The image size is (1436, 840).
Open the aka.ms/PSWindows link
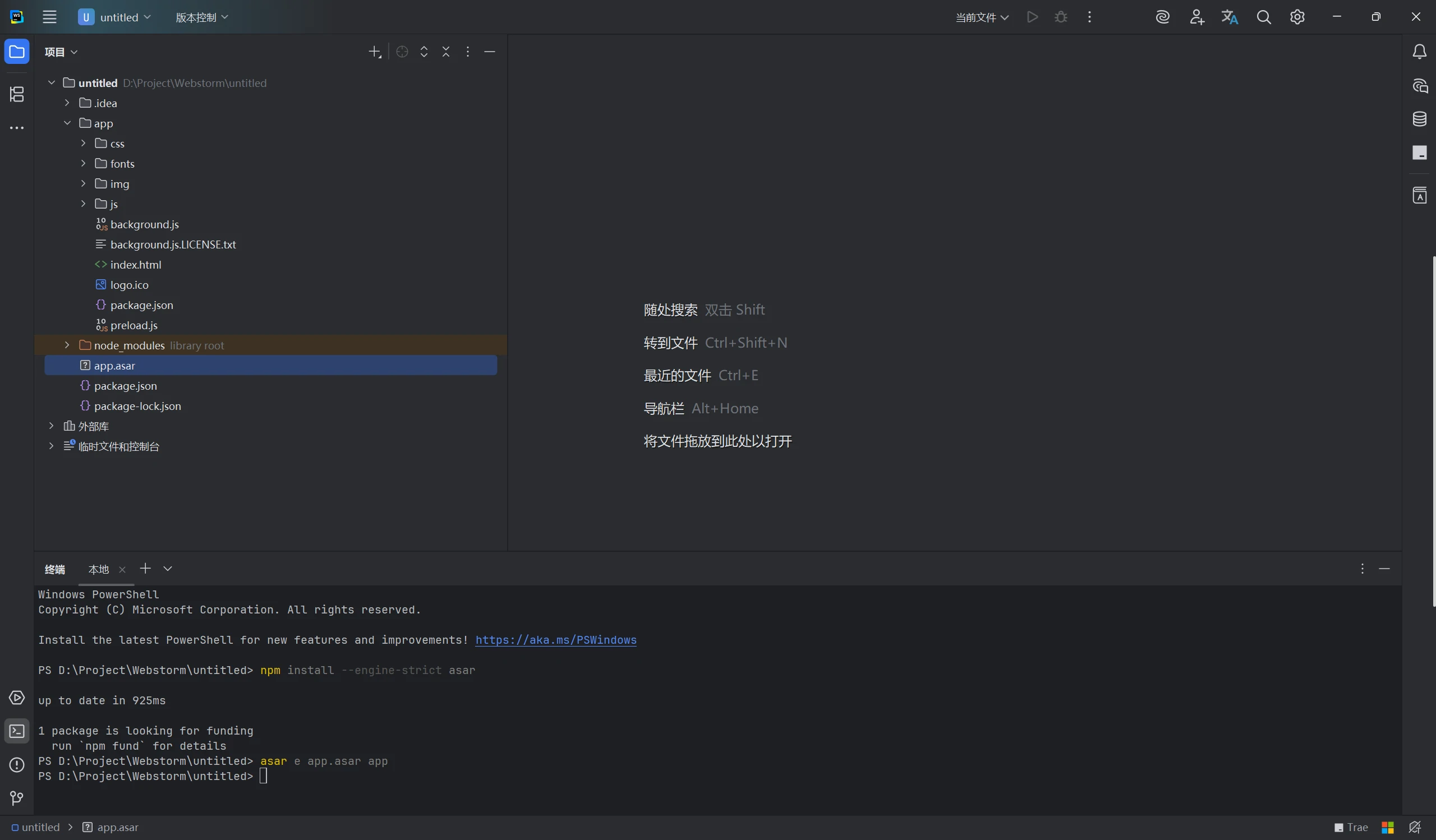555,640
